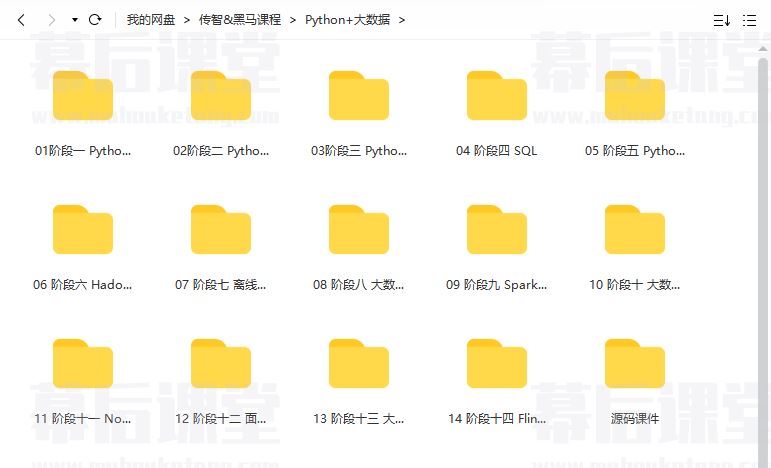Open the 08 阶段八 大数... folder icon
Viewport: 771px width, 468px height.
point(359,230)
